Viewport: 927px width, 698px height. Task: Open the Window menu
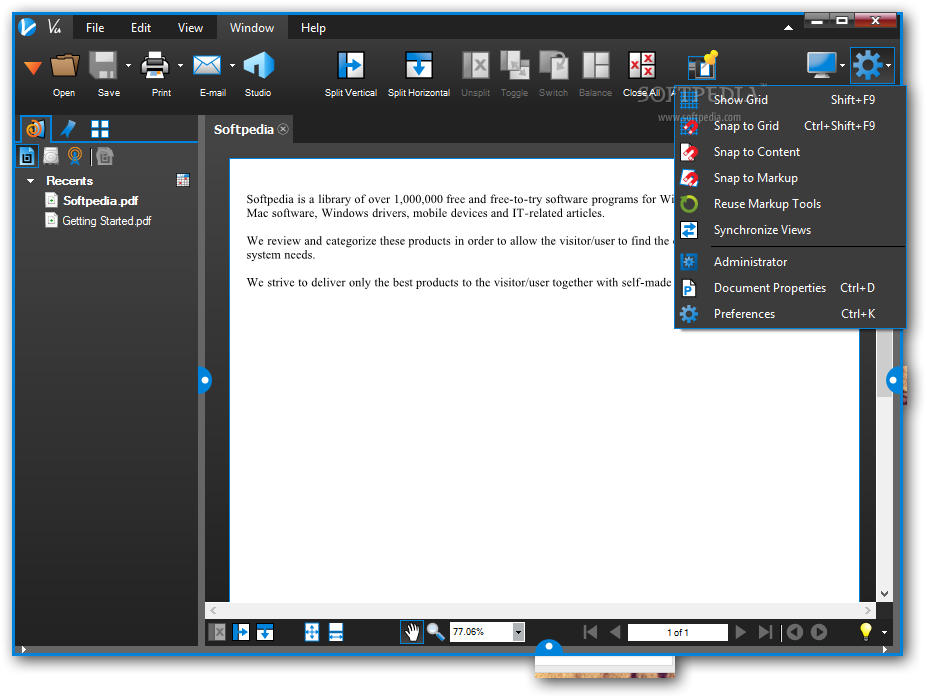(x=252, y=28)
